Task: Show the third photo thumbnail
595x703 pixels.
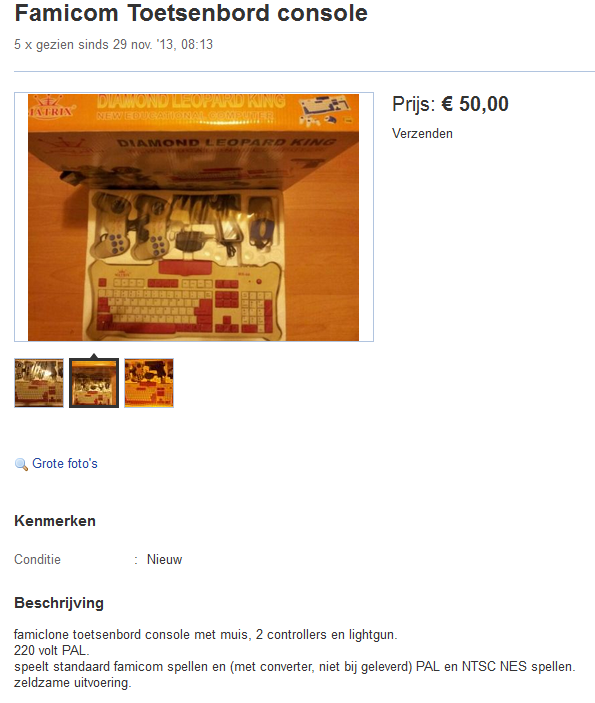Action: [x=149, y=383]
